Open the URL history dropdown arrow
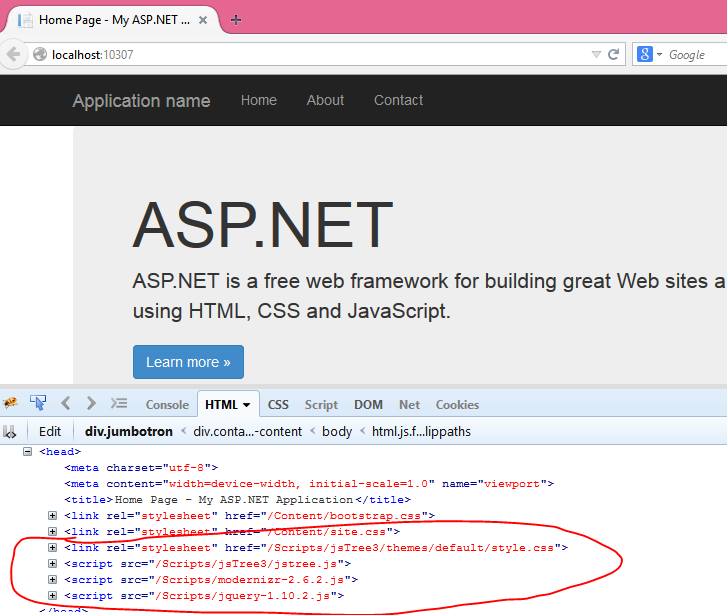Viewport: 727px width, 615px height. click(597, 55)
